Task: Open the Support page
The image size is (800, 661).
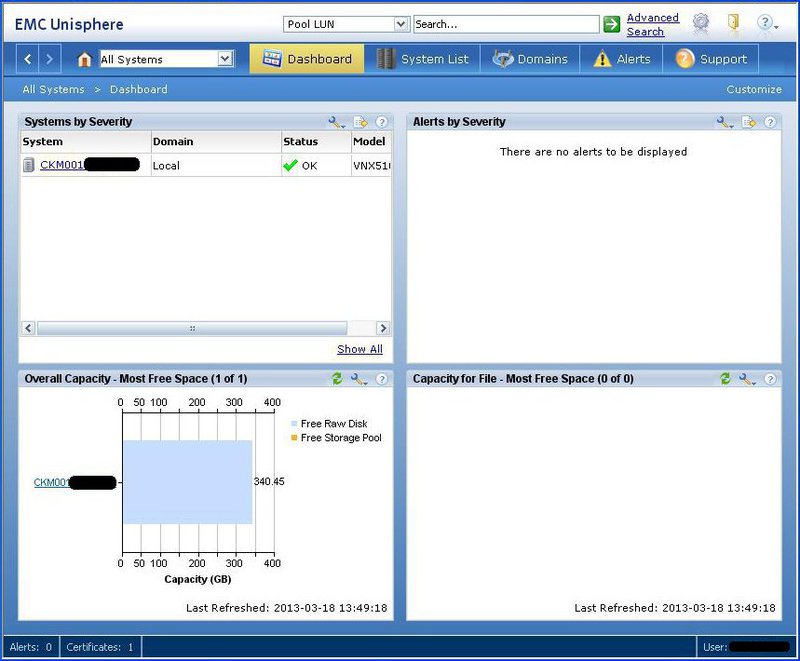Action: pos(713,58)
